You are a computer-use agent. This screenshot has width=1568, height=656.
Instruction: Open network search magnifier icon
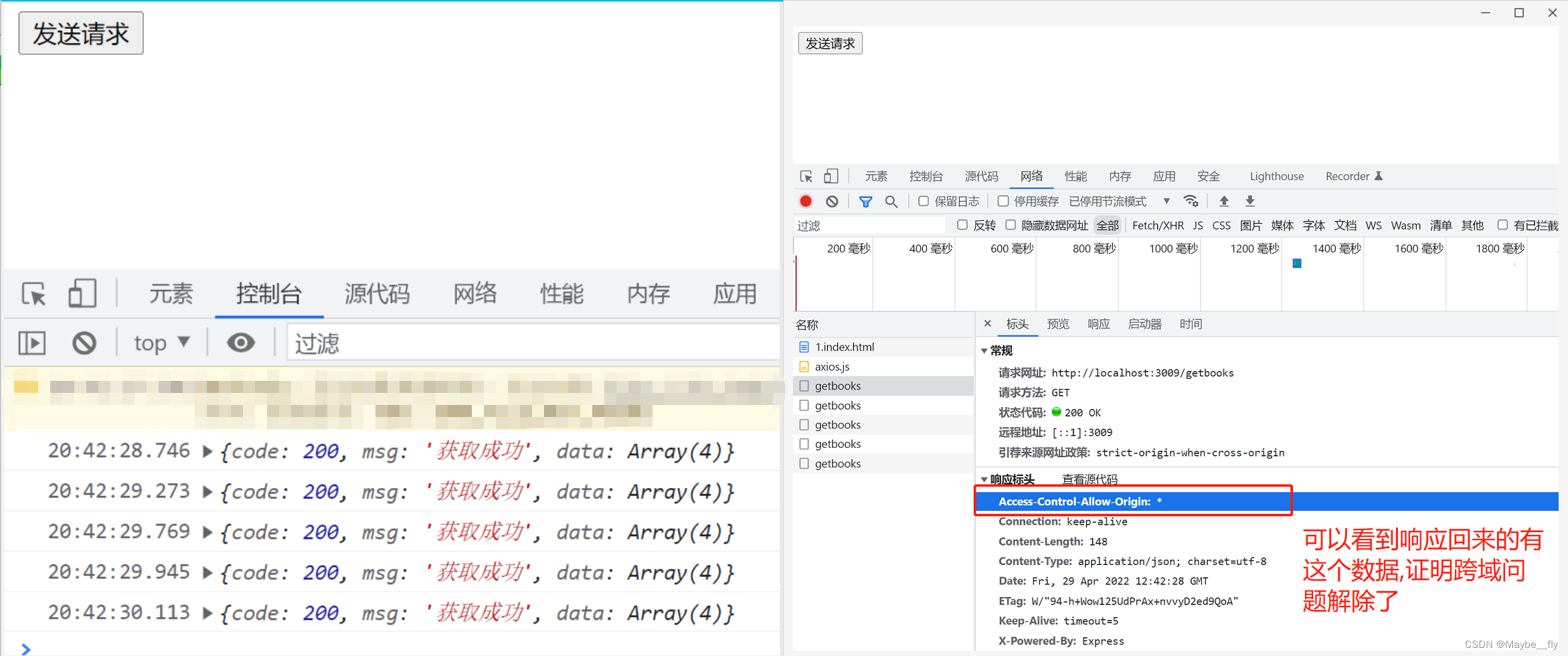(x=891, y=201)
